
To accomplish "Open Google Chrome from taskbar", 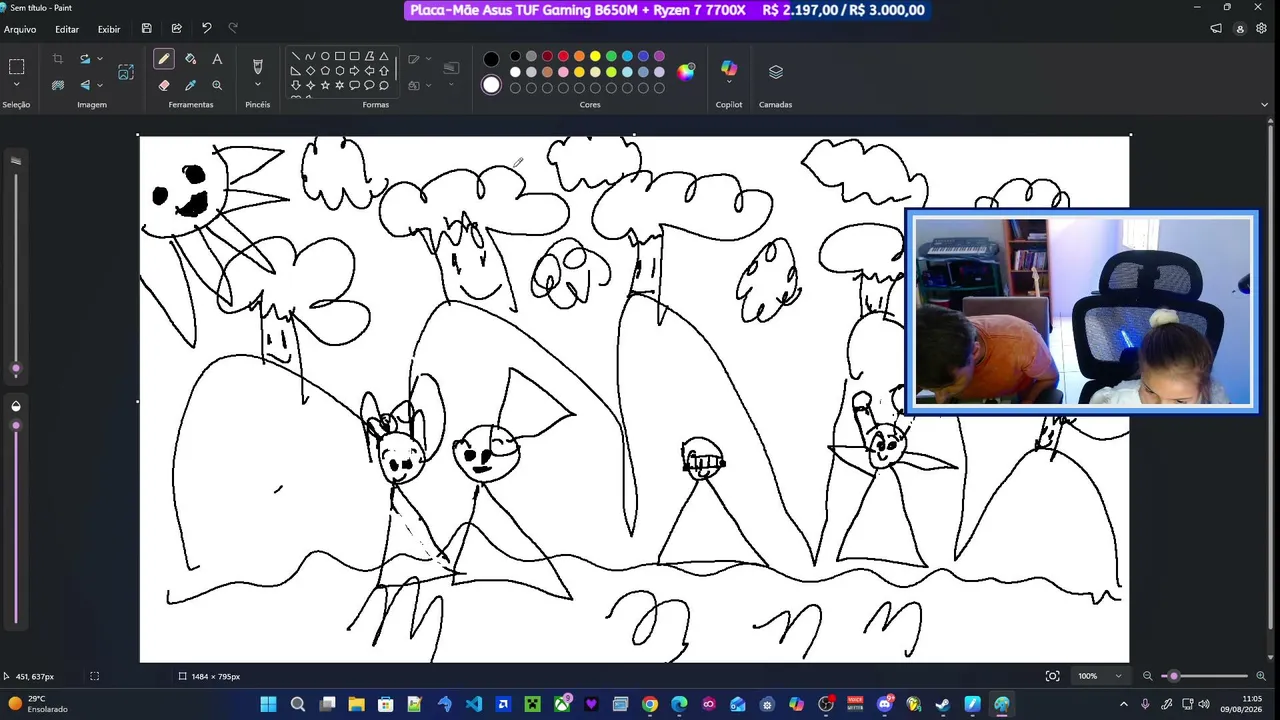I will [650, 704].
